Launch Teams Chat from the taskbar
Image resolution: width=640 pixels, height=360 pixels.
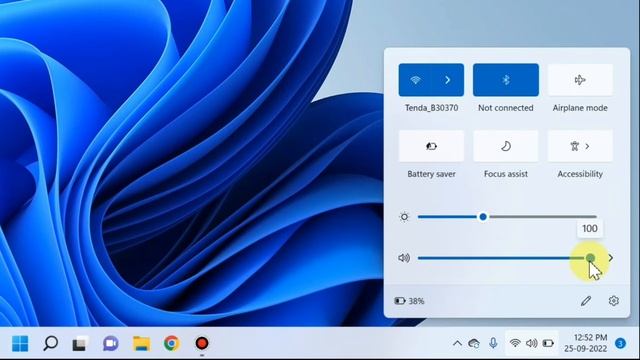(111, 343)
